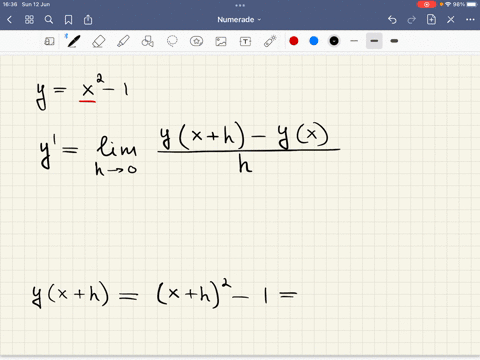Open the share/export menu

click(x=88, y=20)
